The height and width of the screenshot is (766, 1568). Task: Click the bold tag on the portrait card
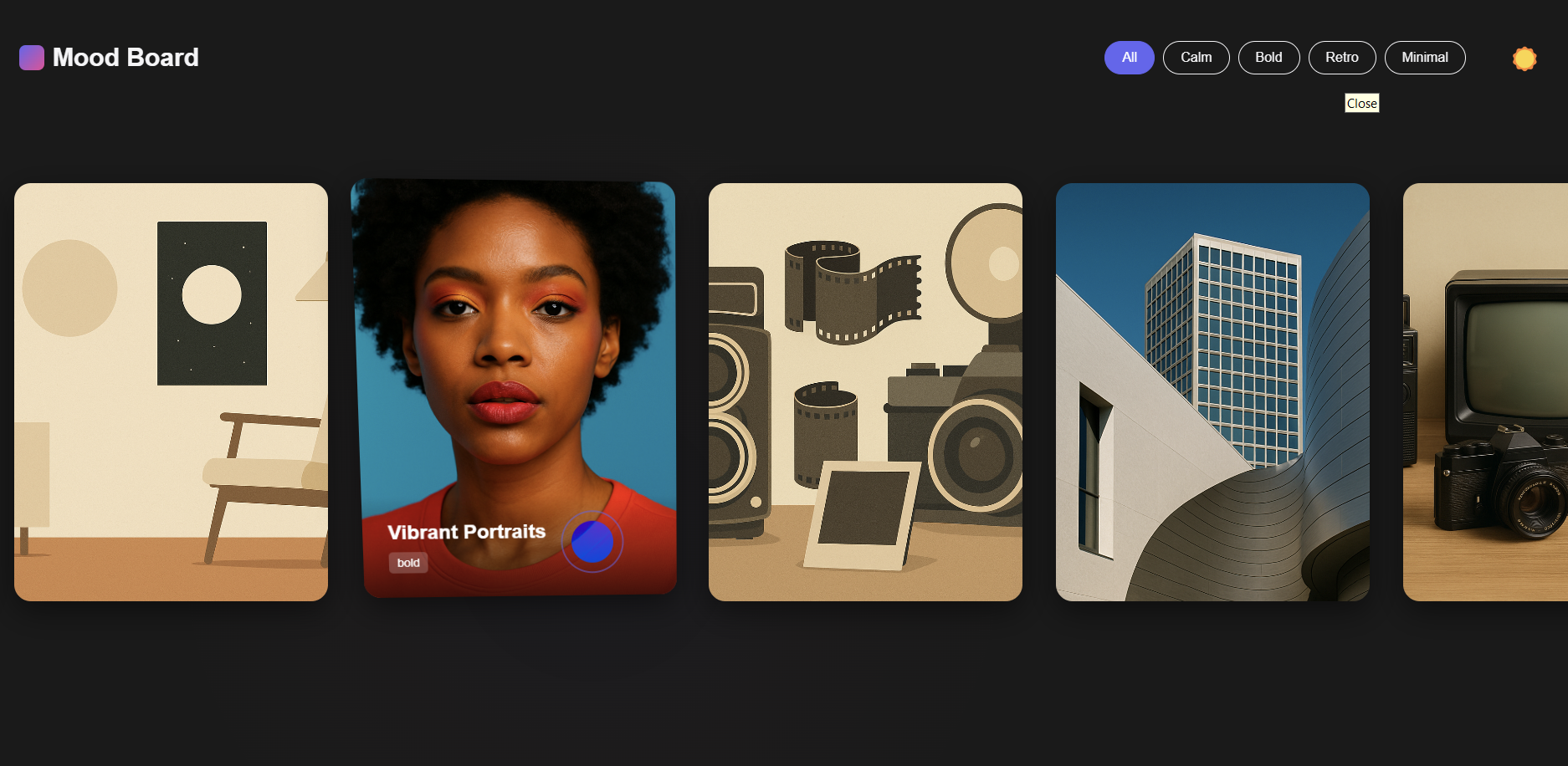coord(408,563)
